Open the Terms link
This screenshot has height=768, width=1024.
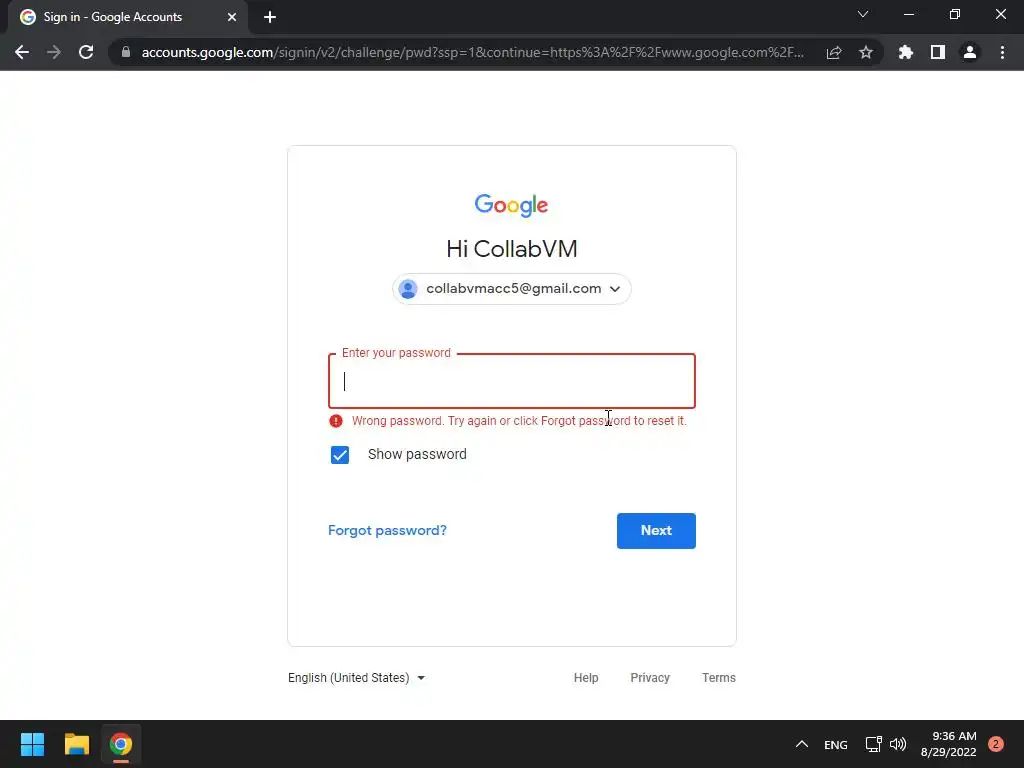click(718, 678)
